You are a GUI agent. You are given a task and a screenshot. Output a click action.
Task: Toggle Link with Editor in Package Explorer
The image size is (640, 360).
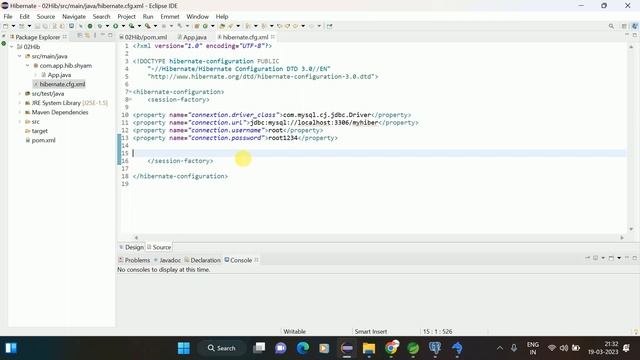tap(87, 36)
